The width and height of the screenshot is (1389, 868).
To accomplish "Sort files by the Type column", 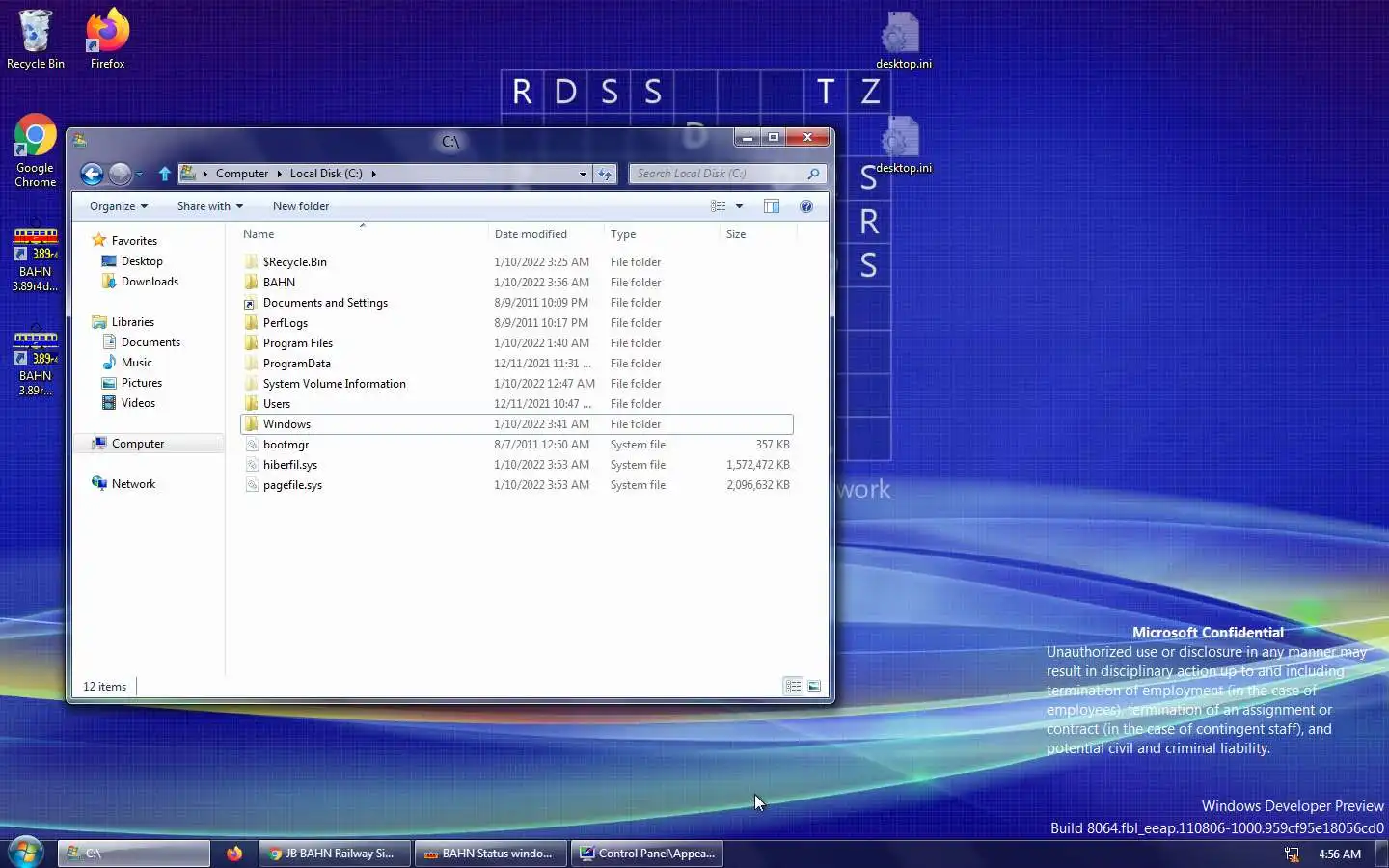I will pyautogui.click(x=662, y=234).
